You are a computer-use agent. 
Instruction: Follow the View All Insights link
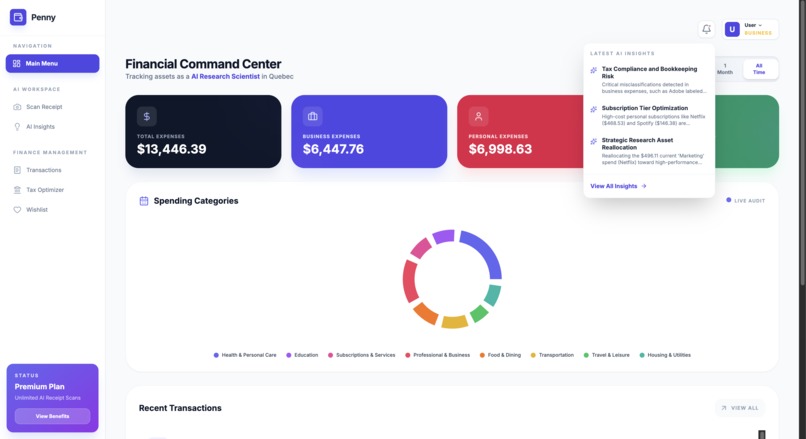click(618, 186)
